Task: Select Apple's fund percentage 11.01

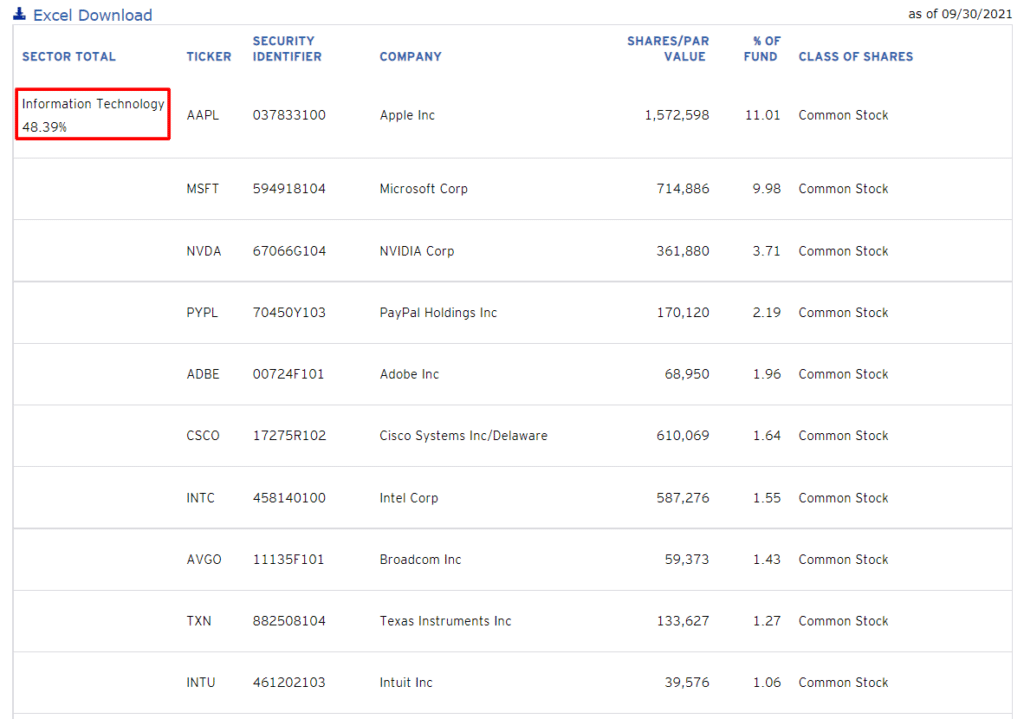Action: click(x=763, y=116)
